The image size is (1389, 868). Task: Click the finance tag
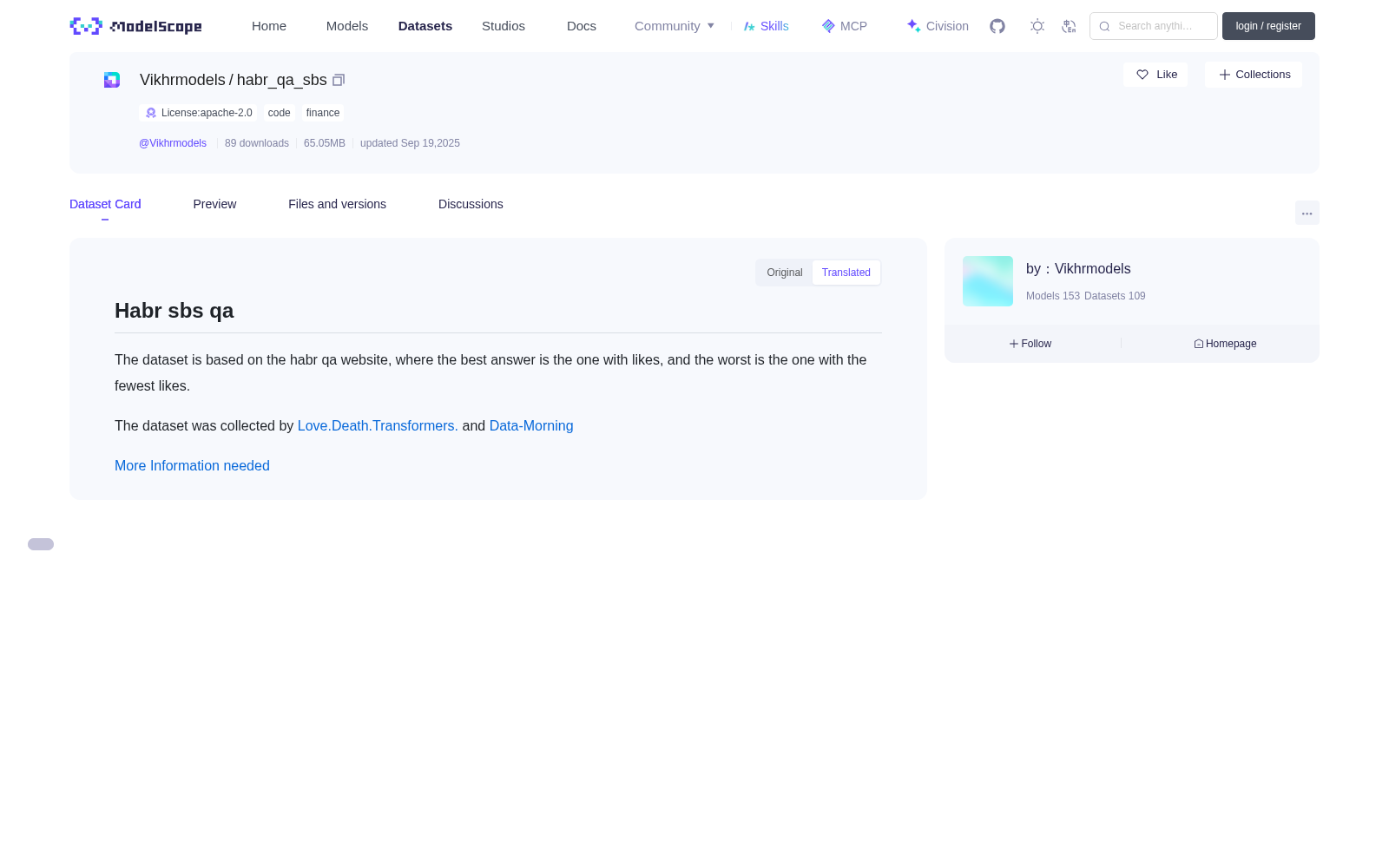323,113
